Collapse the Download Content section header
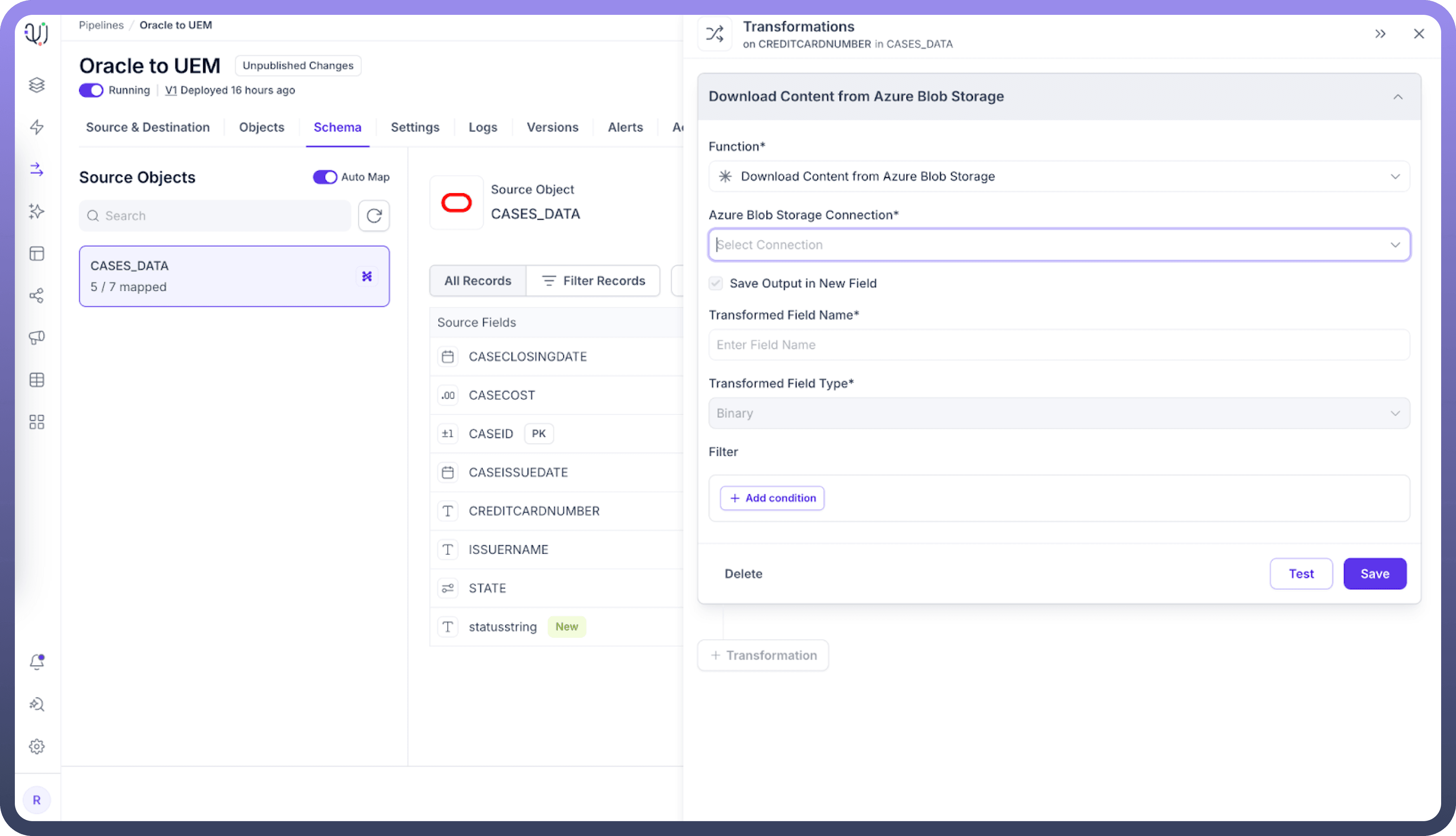 1397,97
